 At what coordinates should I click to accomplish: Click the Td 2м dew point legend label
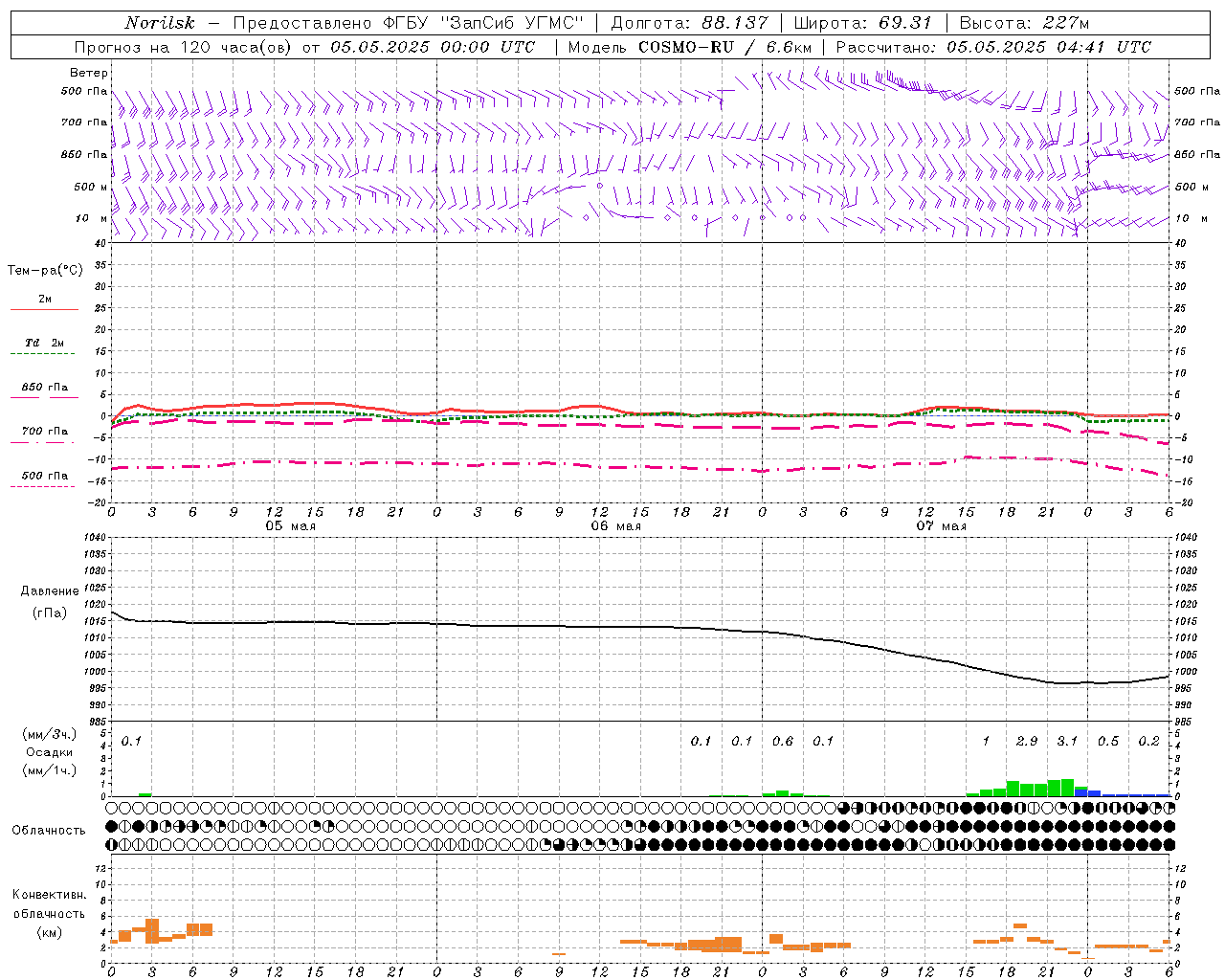[44, 343]
